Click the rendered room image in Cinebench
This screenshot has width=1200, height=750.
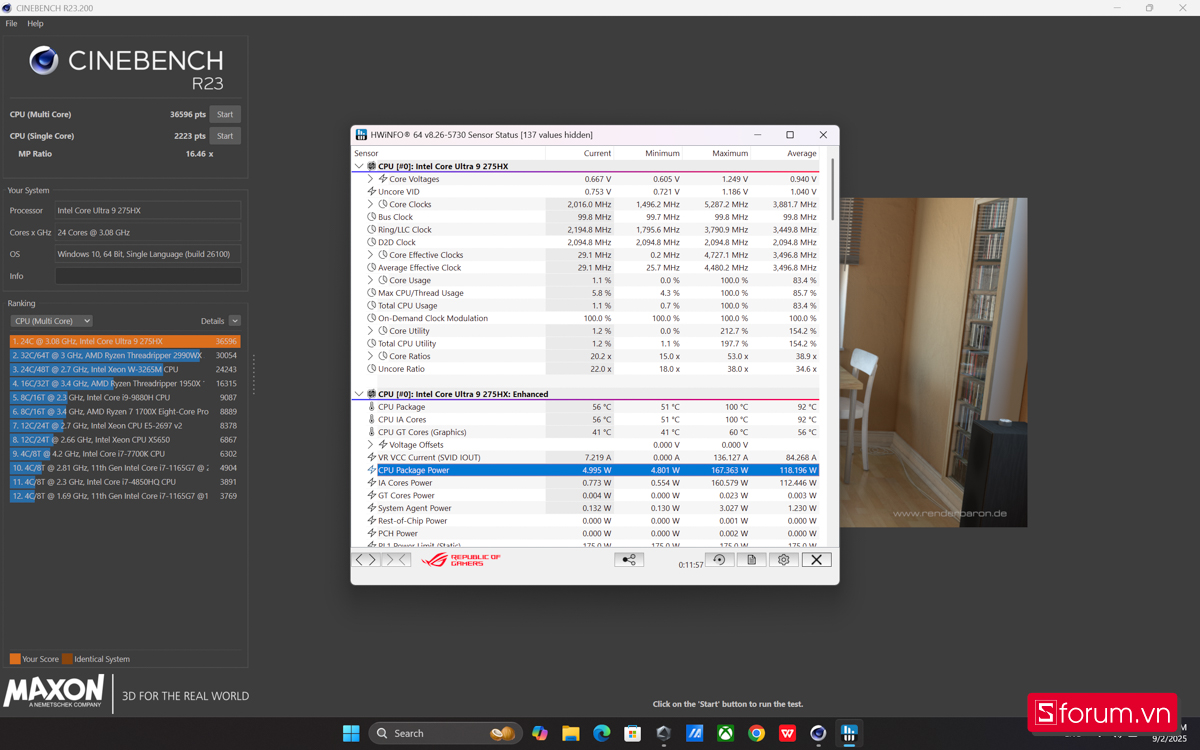933,362
